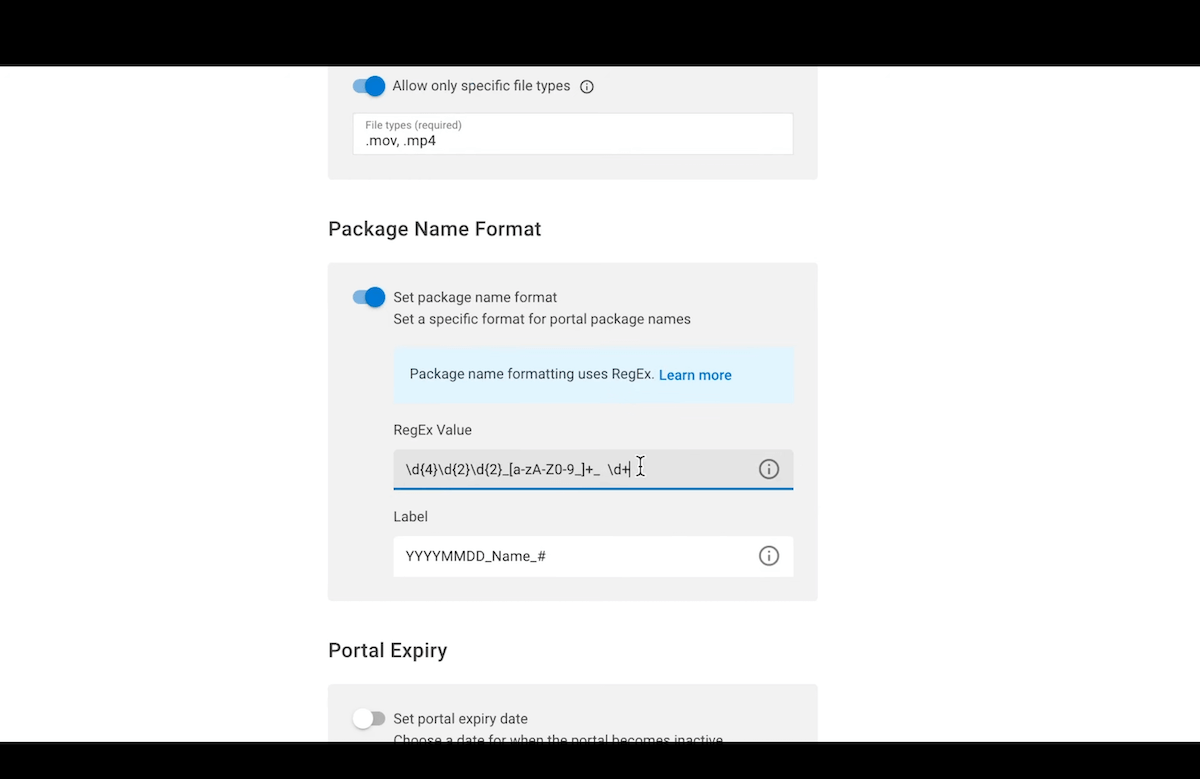Click the 'Label' caption above the label field
Screen dimensions: 1200x779
[x=411, y=517]
